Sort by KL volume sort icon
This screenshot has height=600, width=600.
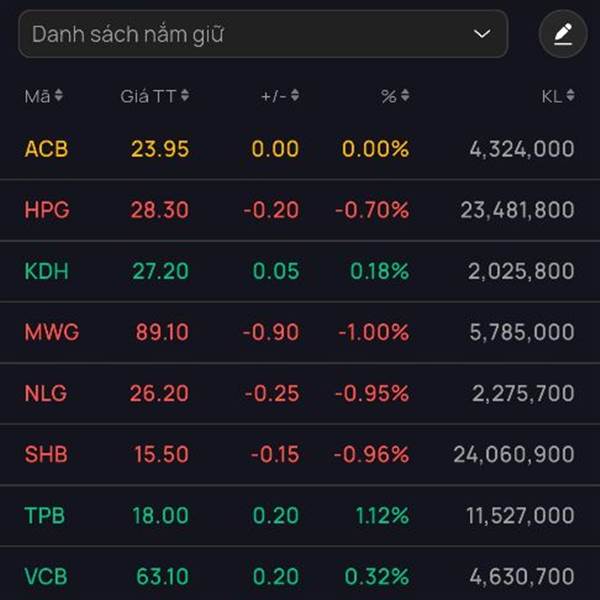pyautogui.click(x=570, y=96)
